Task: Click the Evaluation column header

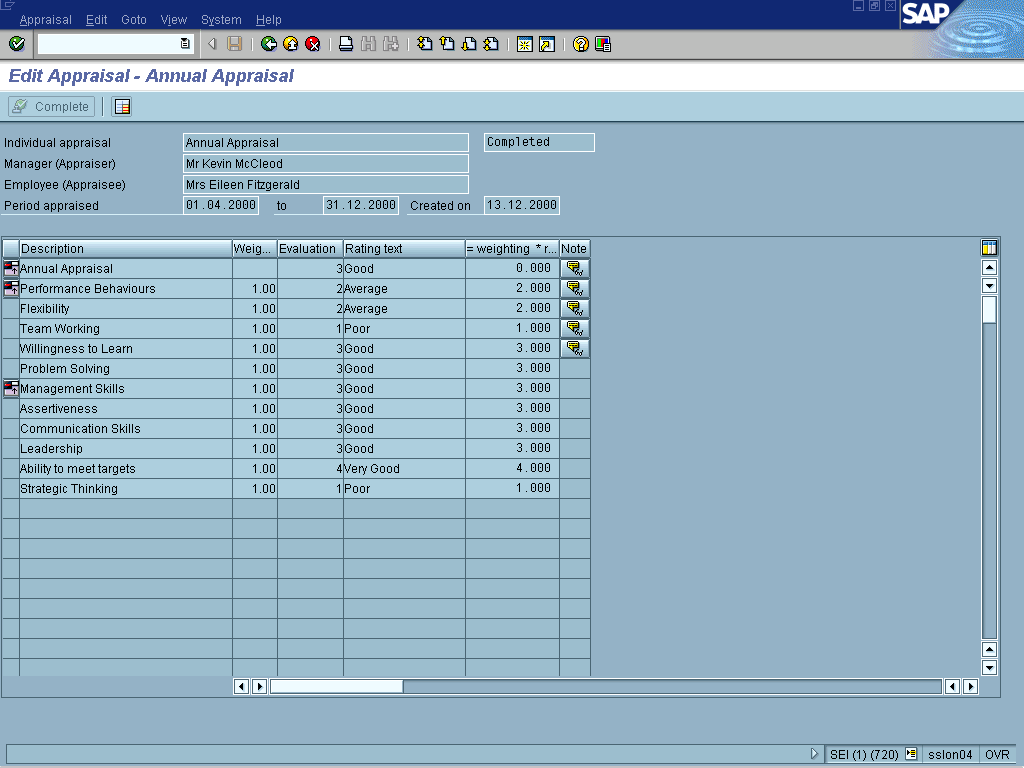Action: pyautogui.click(x=310, y=249)
